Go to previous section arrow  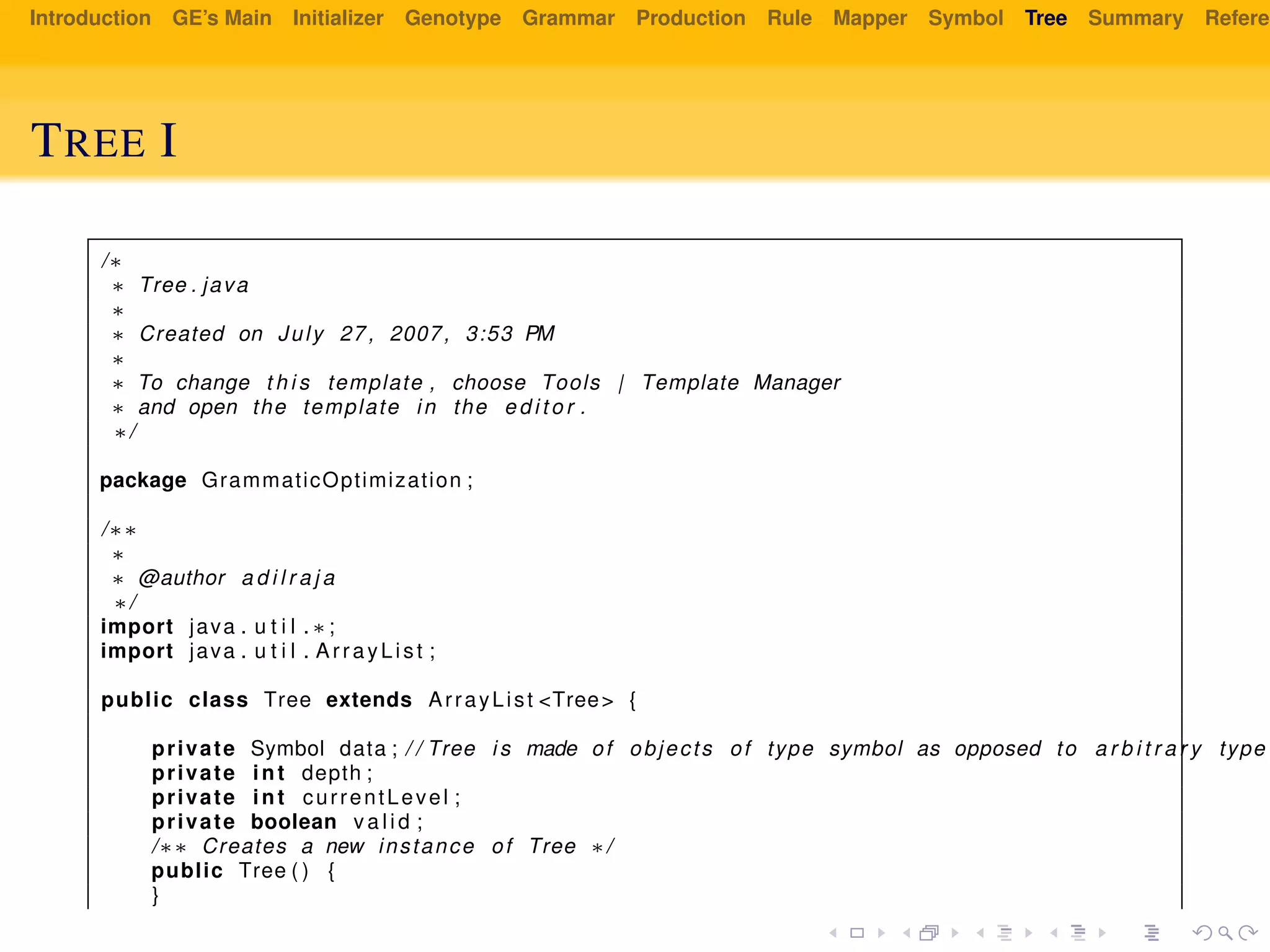[x=1054, y=933]
